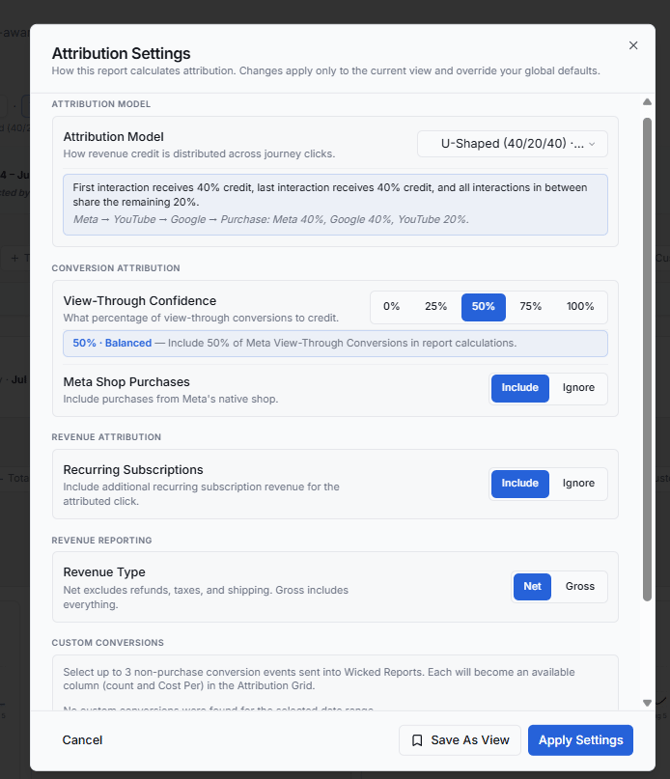
Task: Click the dialog's vertical scrollbar thumb
Action: tap(647, 359)
